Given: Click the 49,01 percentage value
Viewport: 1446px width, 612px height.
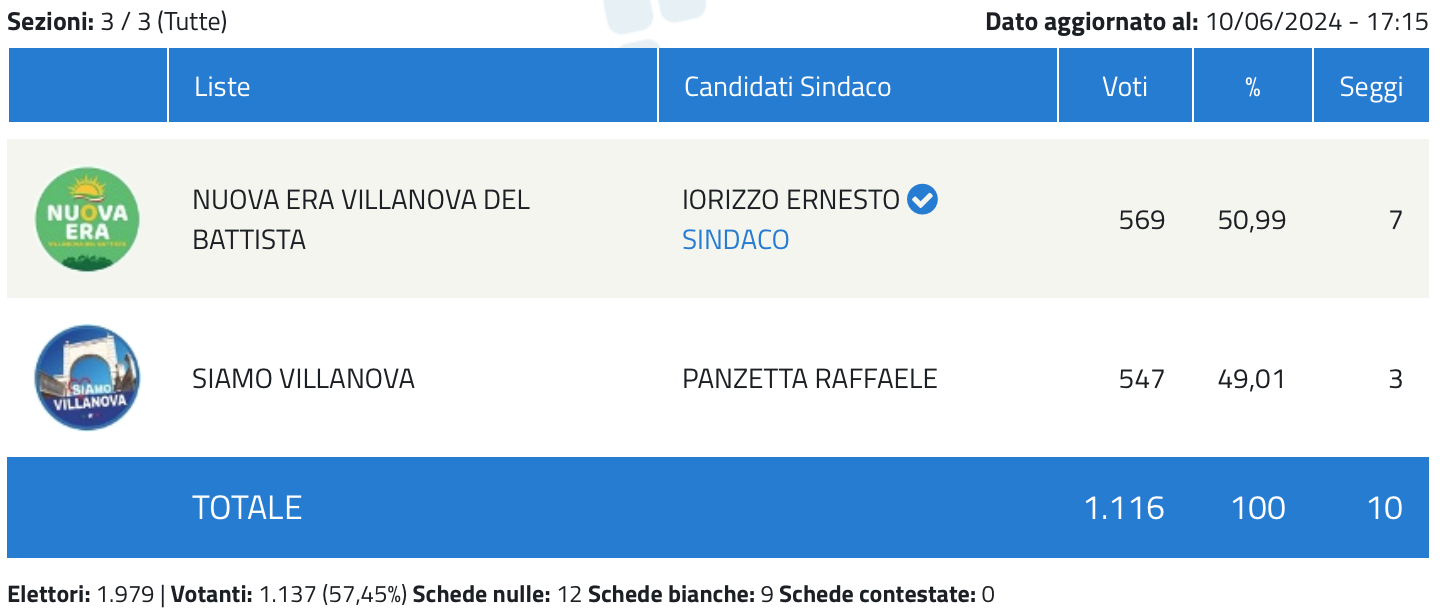Looking at the screenshot, I should click(1252, 379).
